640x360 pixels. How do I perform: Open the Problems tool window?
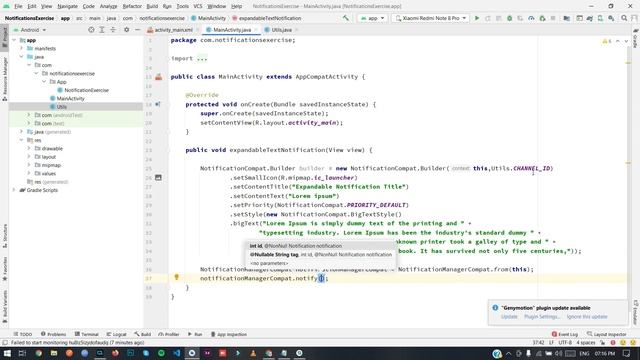[53, 334]
